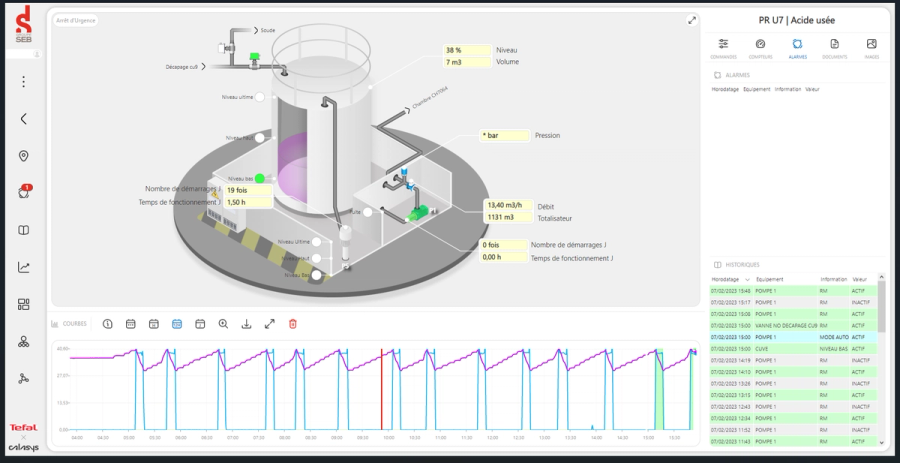Open the Compteurs tab
The width and height of the screenshot is (900, 463).
click(x=761, y=48)
